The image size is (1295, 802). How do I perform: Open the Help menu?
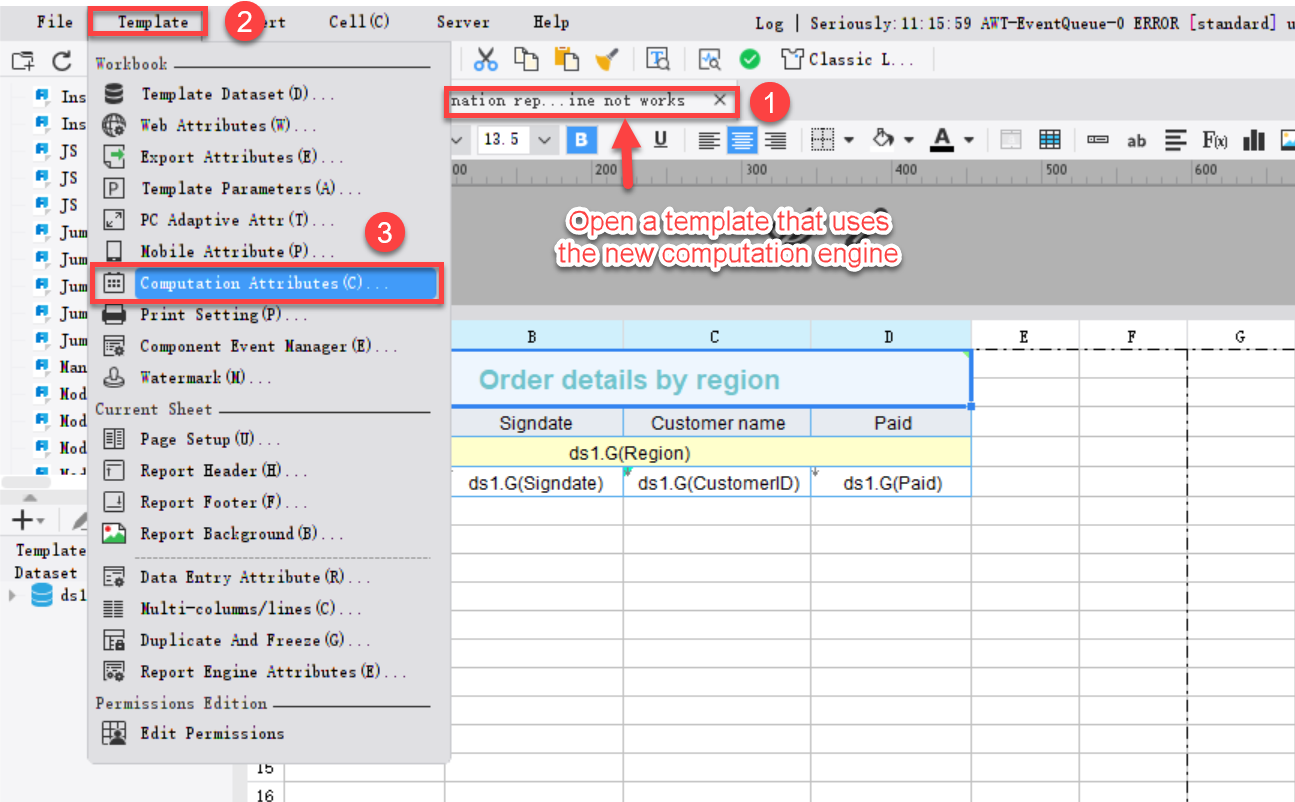(x=551, y=22)
